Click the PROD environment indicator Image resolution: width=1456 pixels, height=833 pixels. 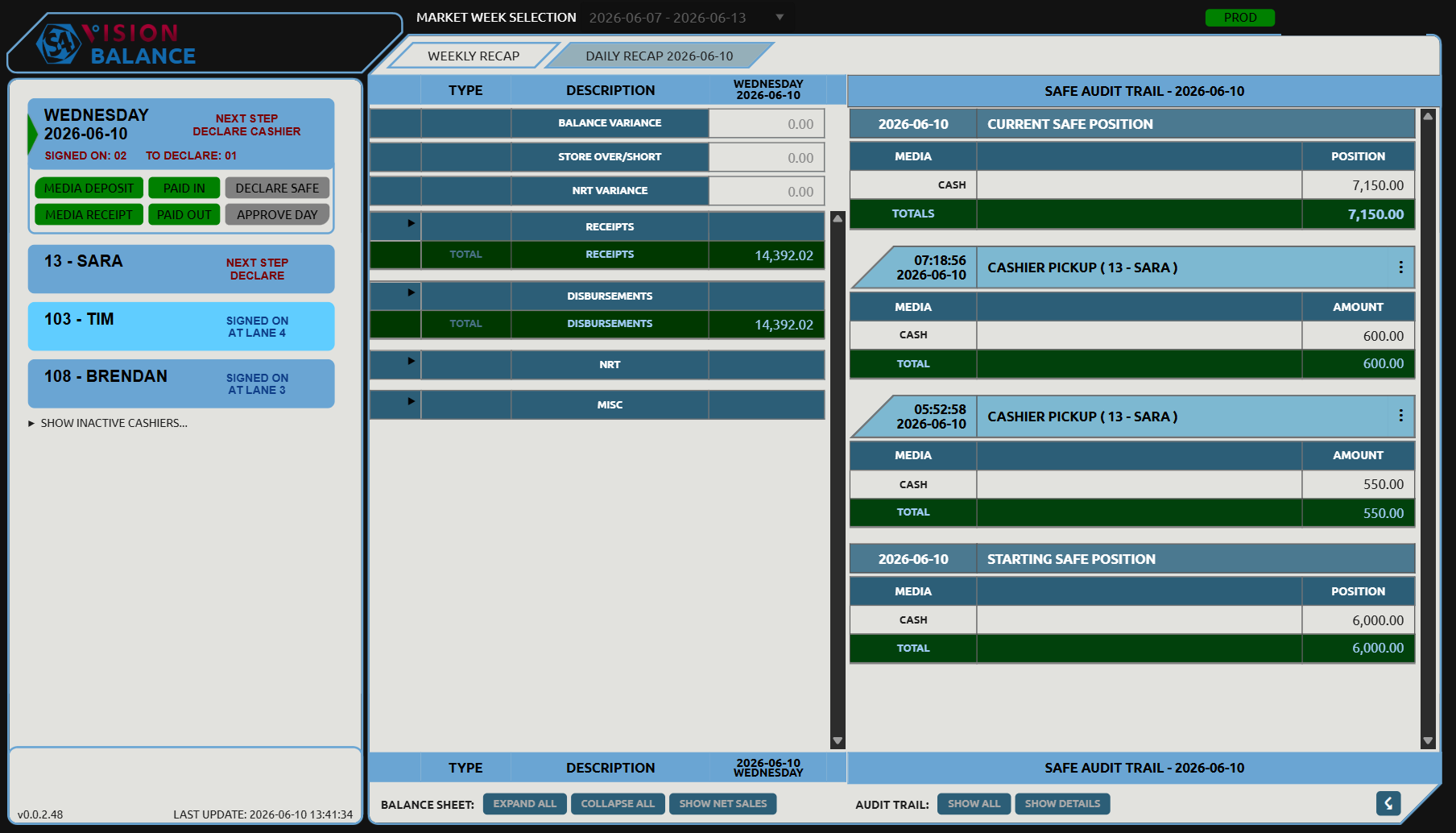(x=1240, y=18)
